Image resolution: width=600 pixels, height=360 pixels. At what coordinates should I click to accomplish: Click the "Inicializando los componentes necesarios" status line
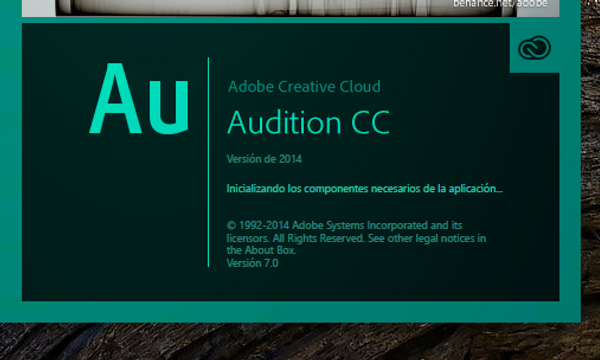(364, 189)
